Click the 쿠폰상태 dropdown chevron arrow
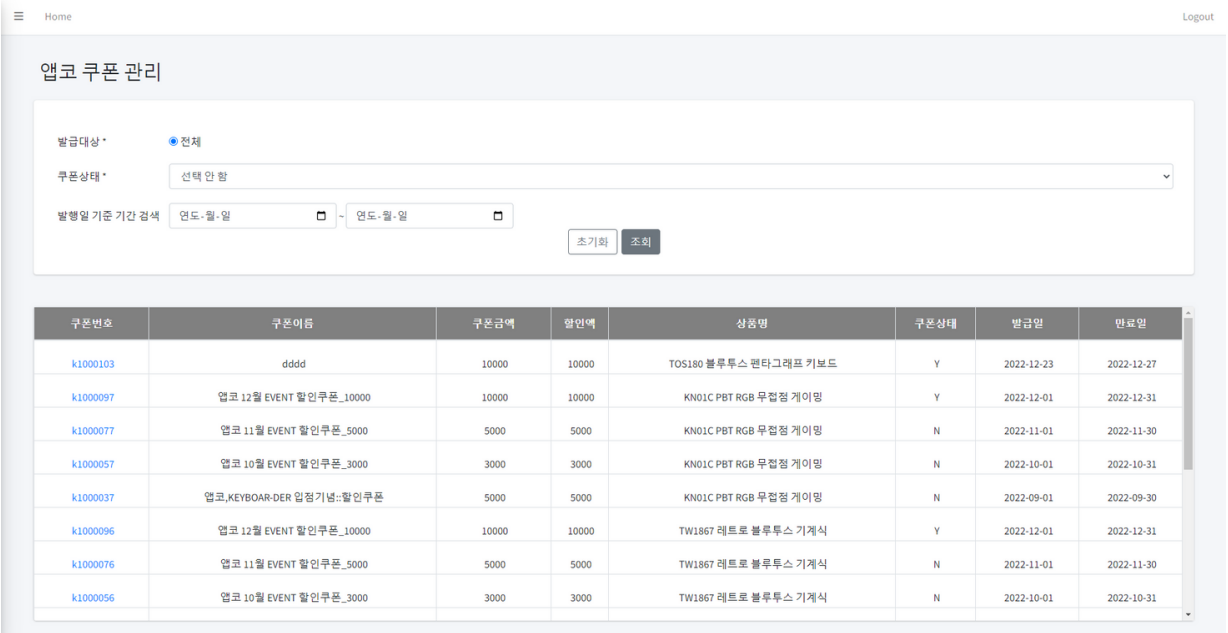This screenshot has height=633, width=1228. pyautogui.click(x=1166, y=176)
